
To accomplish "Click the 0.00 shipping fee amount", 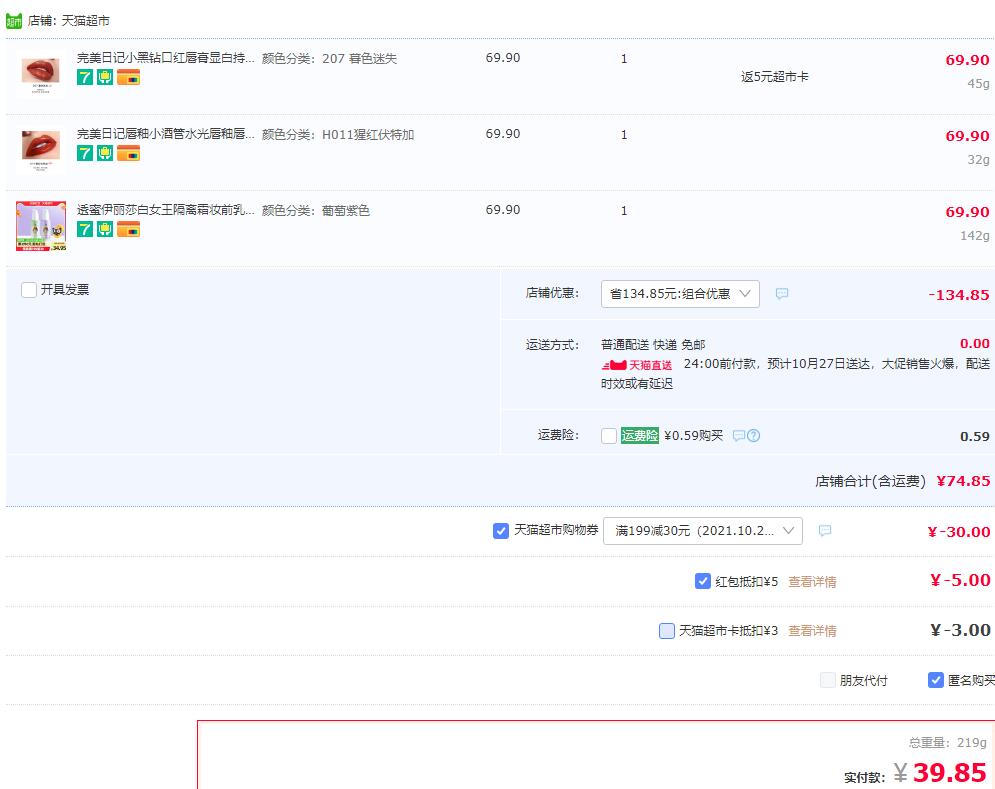I will (x=975, y=343).
